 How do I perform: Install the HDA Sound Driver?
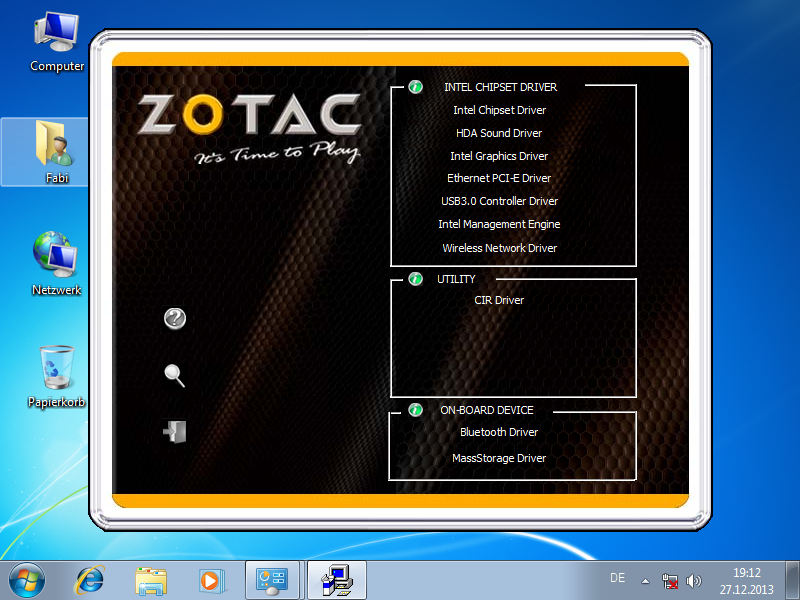point(499,133)
